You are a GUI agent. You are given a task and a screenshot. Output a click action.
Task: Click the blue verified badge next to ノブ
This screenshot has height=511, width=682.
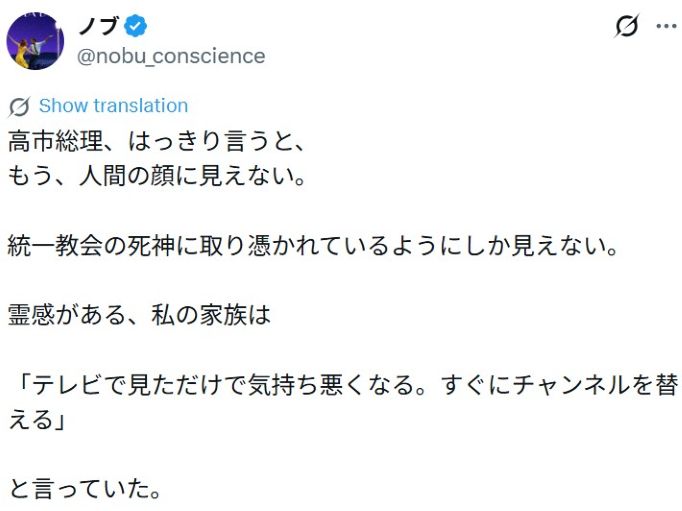point(136,26)
